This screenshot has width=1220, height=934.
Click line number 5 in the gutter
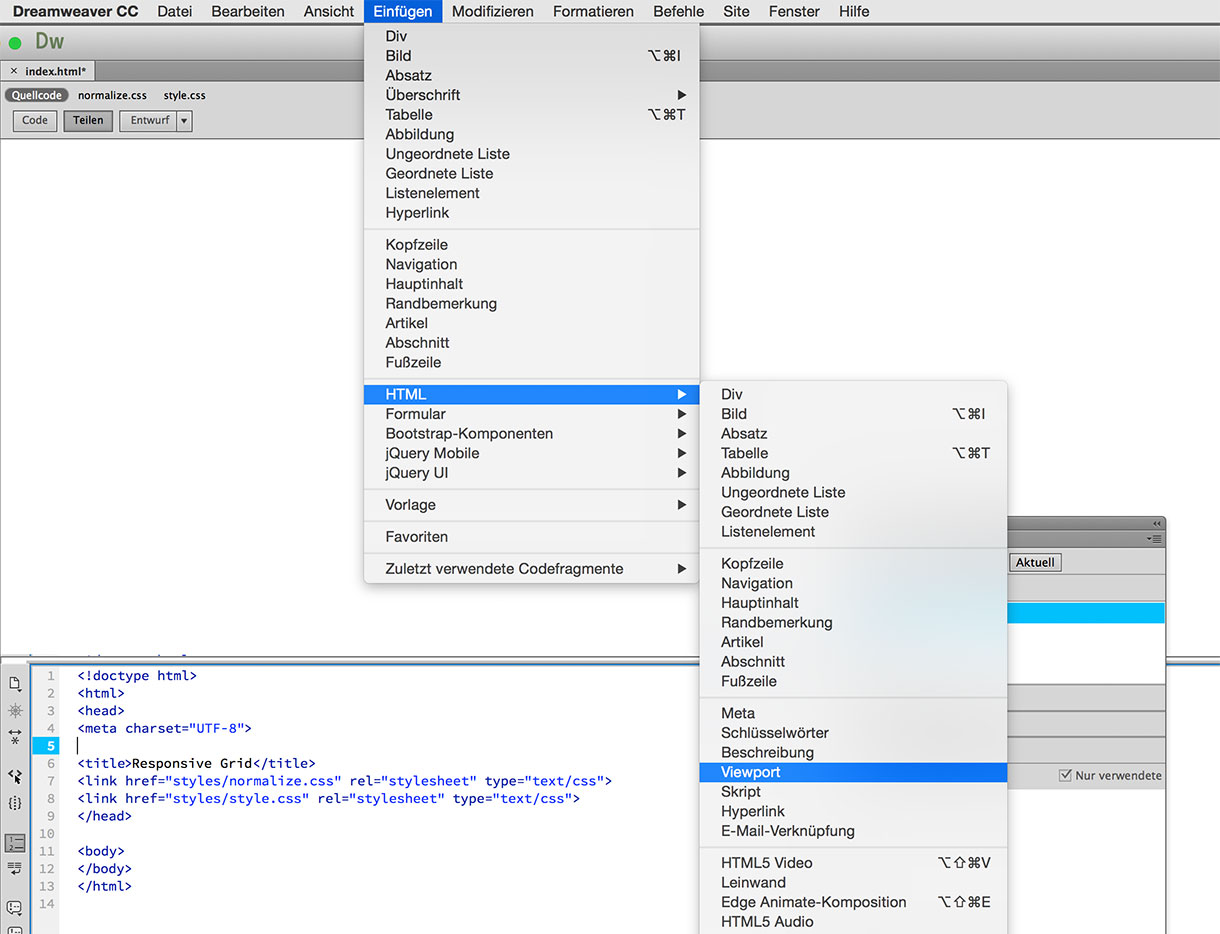pos(46,746)
